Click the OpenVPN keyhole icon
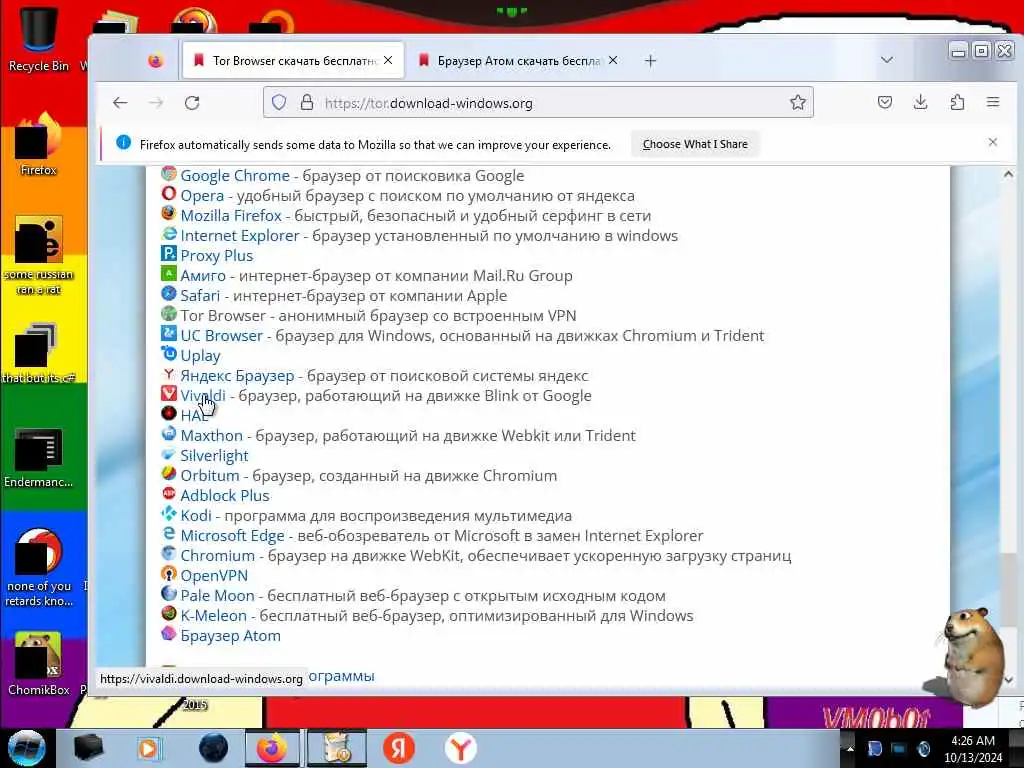Viewport: 1024px width, 768px height. click(168, 574)
